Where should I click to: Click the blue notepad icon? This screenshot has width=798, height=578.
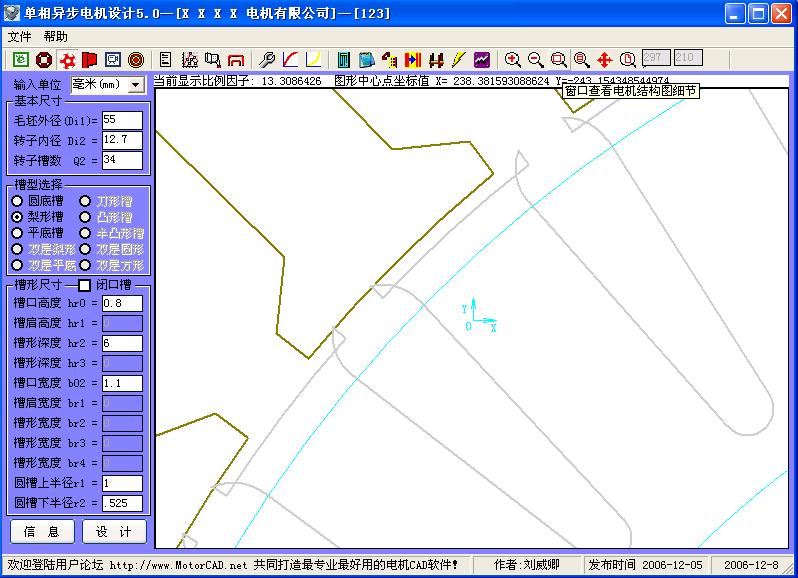[x=367, y=60]
